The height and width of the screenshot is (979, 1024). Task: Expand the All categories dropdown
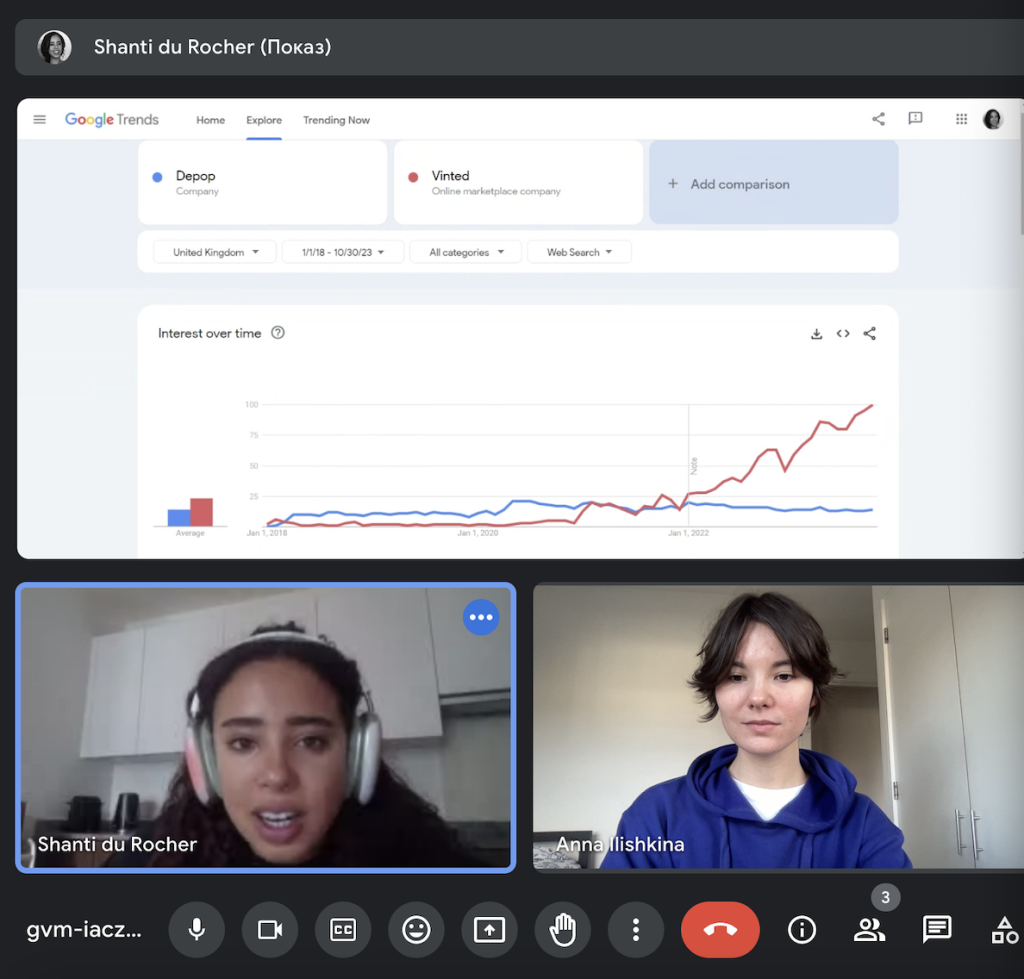[466, 252]
